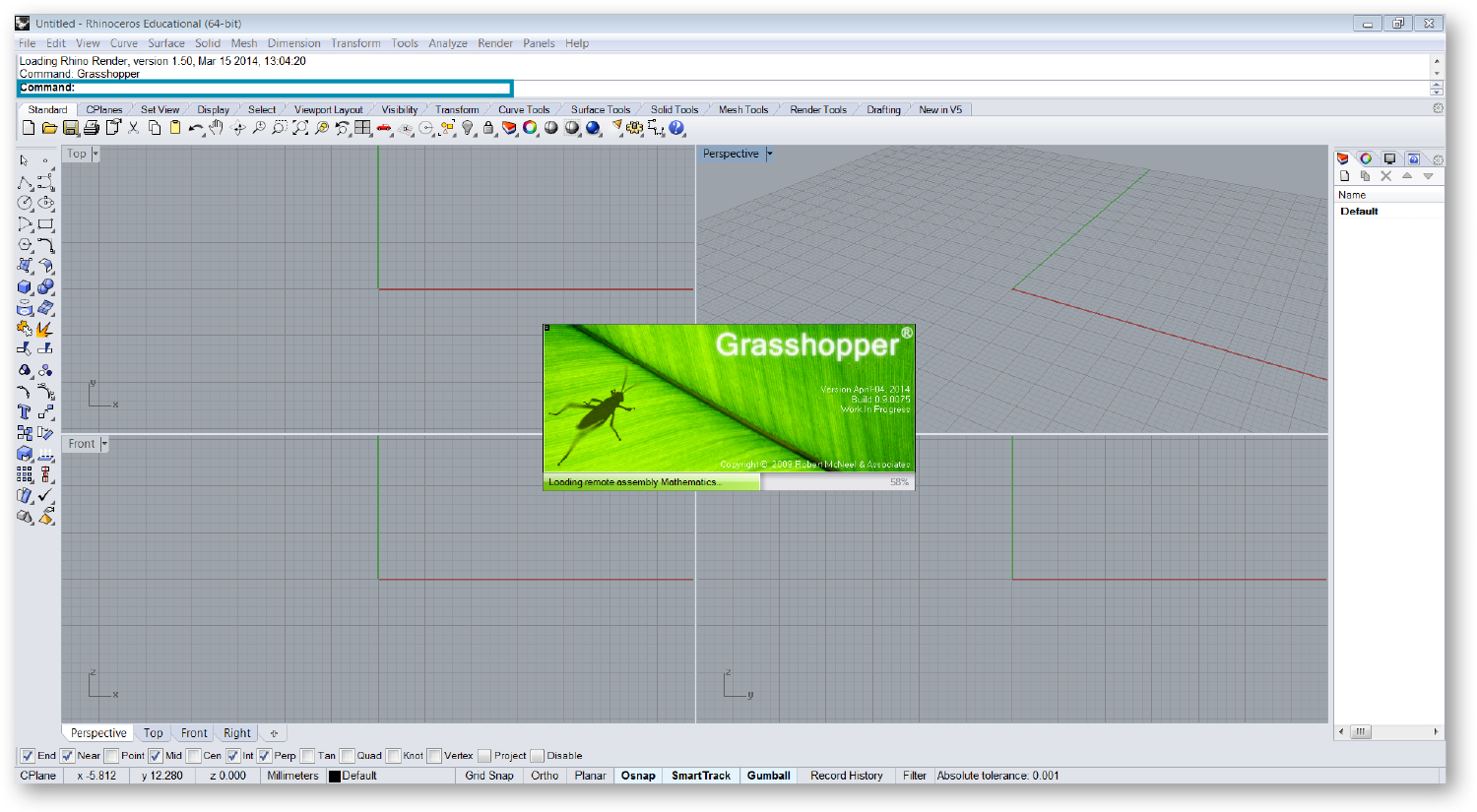Enable the Quad osnap checkbox
1477x812 pixels.
click(348, 756)
